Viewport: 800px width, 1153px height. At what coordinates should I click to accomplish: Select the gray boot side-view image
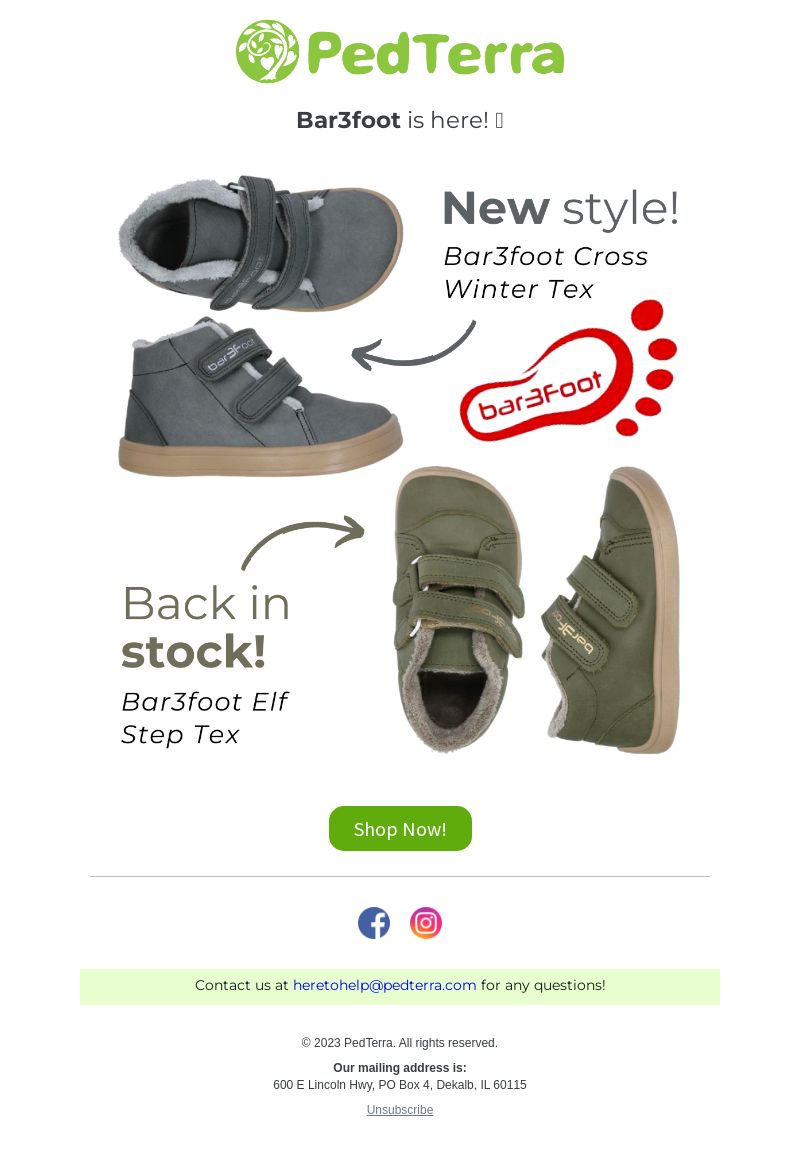260,397
